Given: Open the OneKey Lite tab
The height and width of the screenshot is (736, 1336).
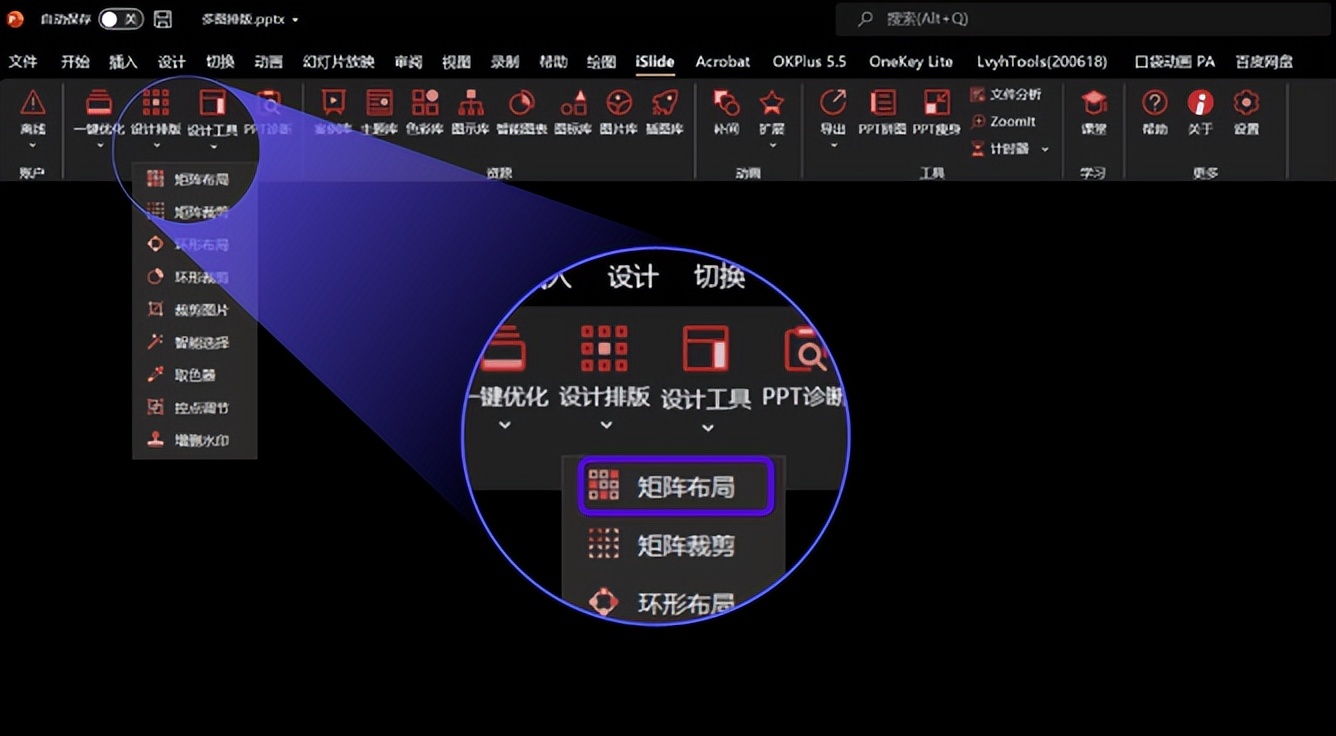Looking at the screenshot, I should coord(910,61).
